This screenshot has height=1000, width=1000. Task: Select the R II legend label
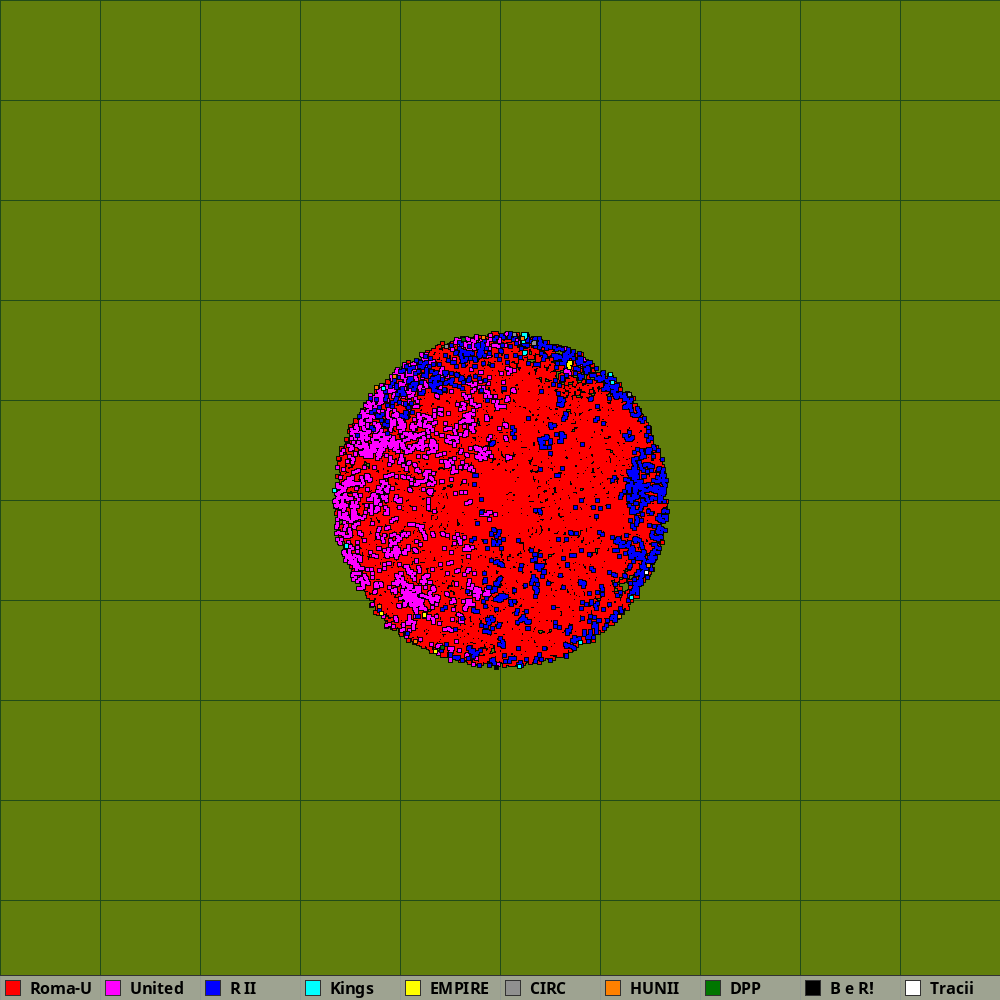[x=243, y=988]
